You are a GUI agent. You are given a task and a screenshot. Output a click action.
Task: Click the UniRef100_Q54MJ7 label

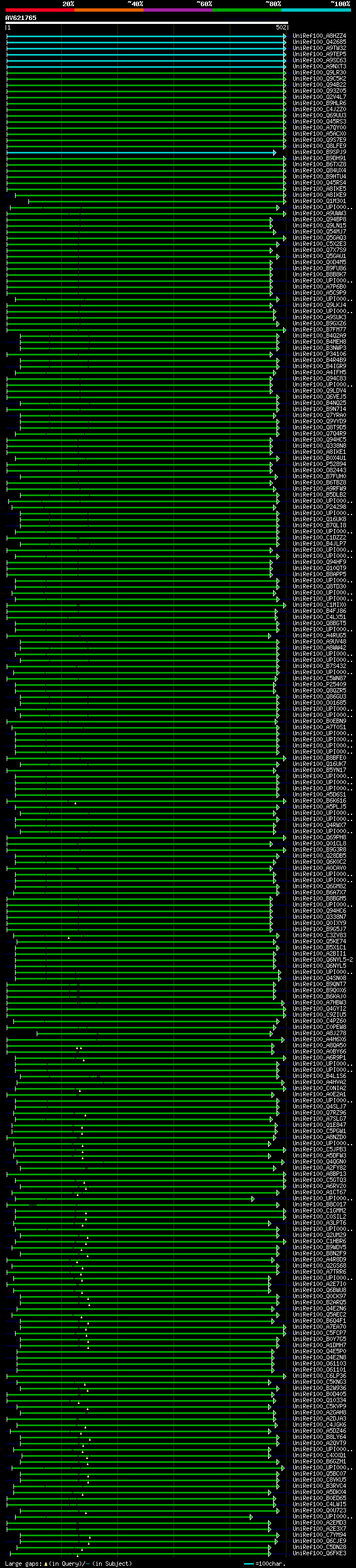pos(319,232)
